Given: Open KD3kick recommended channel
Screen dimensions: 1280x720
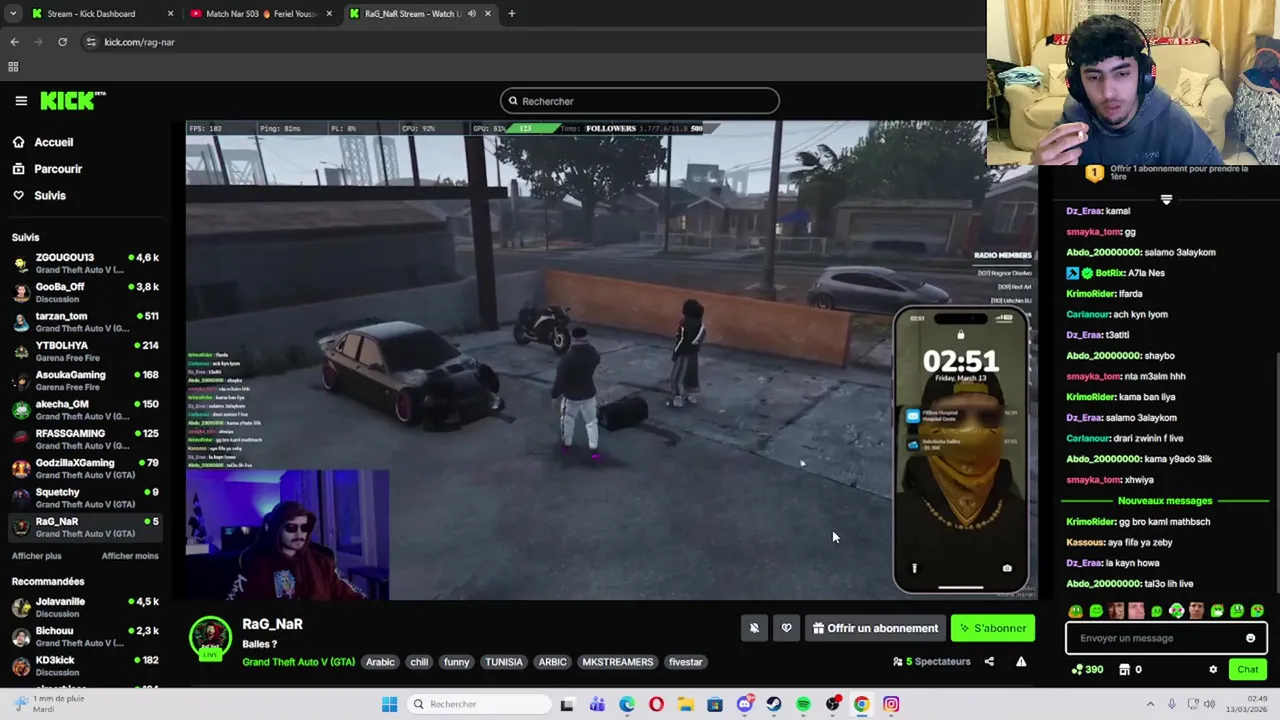Looking at the screenshot, I should click(85, 666).
